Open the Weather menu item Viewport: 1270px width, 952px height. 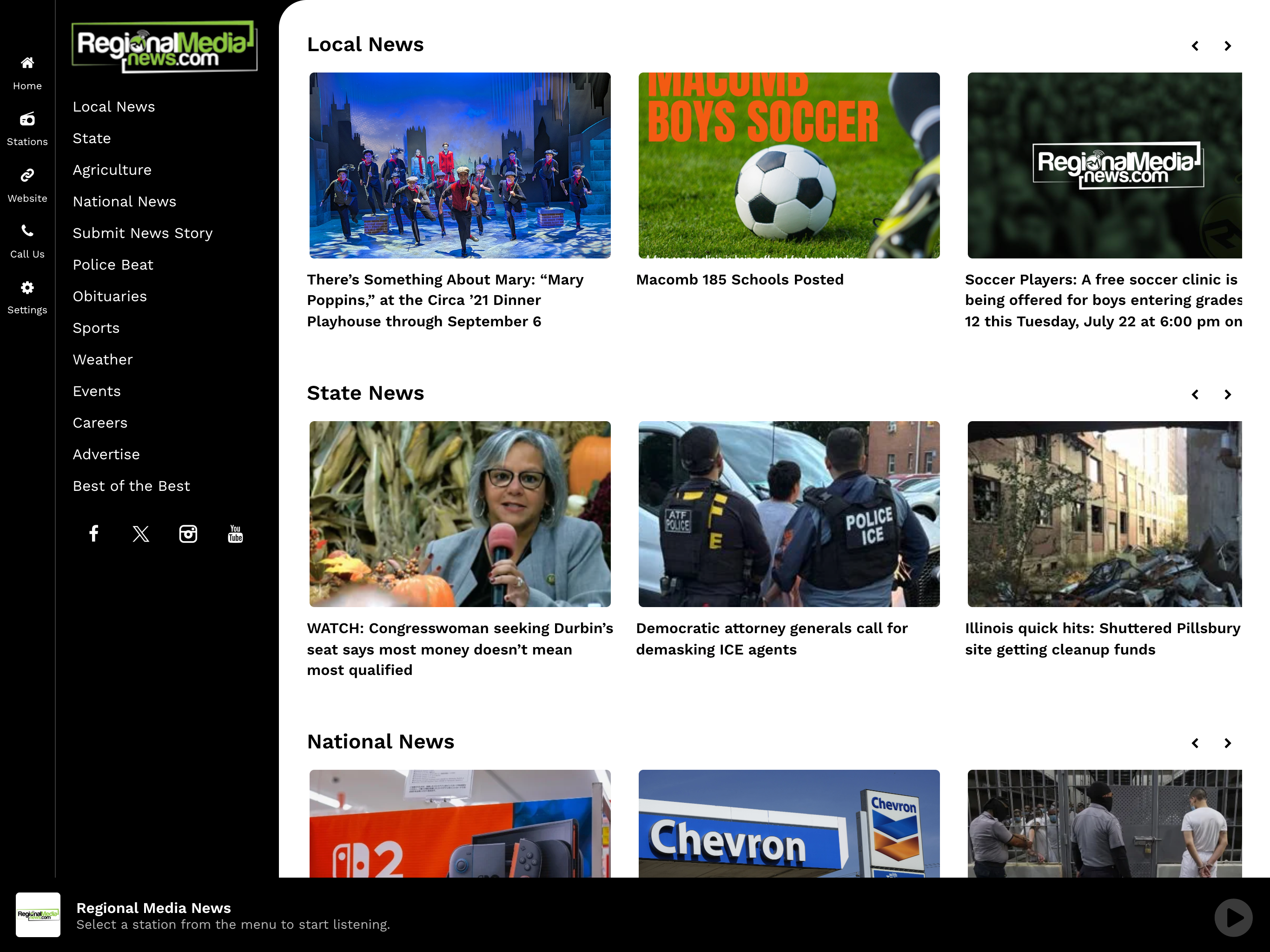[103, 359]
